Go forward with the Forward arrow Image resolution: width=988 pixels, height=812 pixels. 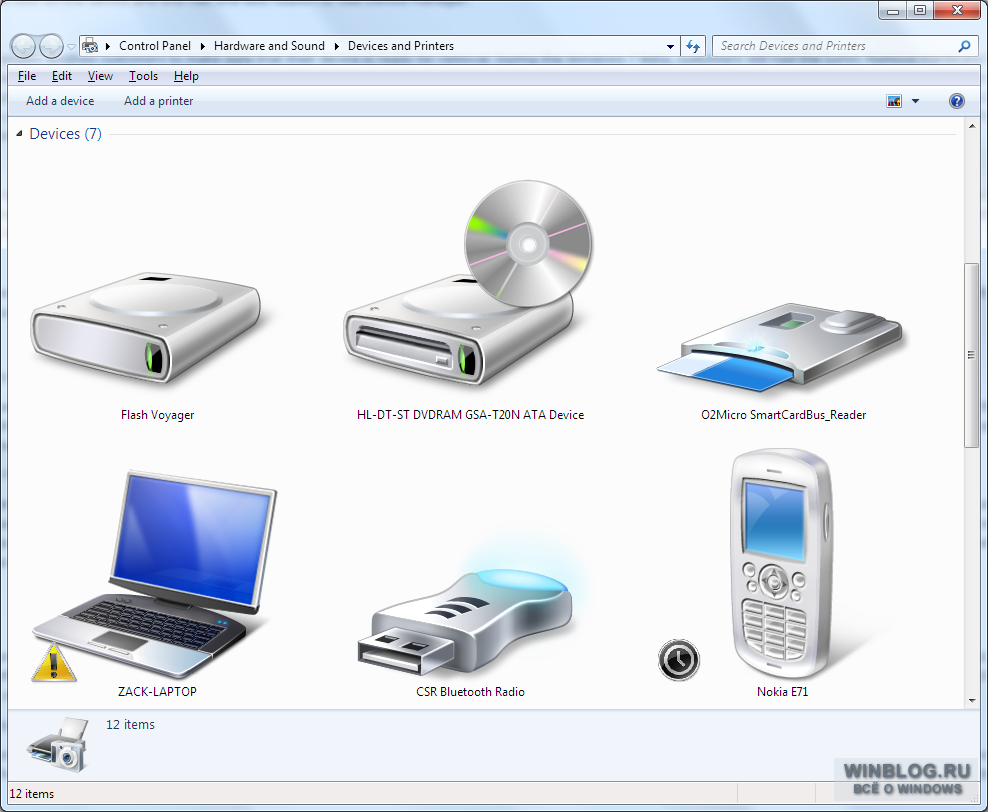51,46
